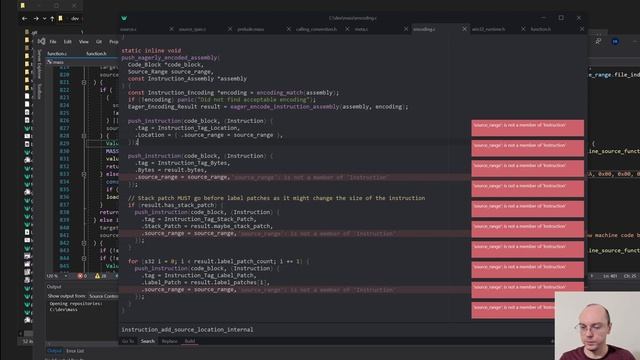Click the 'Ln 401' status bar indicator
Viewport: 640px width, 360px height.
point(610,276)
